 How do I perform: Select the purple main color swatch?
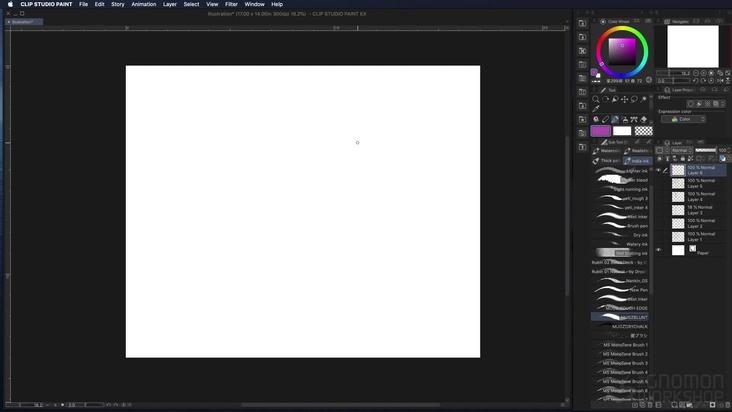click(601, 130)
